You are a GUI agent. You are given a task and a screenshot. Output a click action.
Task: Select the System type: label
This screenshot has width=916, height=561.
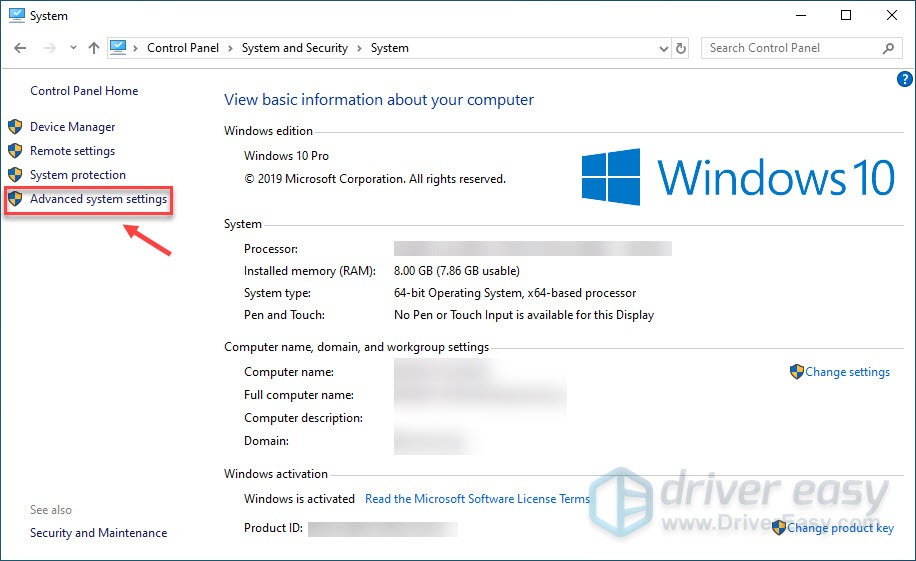[277, 293]
